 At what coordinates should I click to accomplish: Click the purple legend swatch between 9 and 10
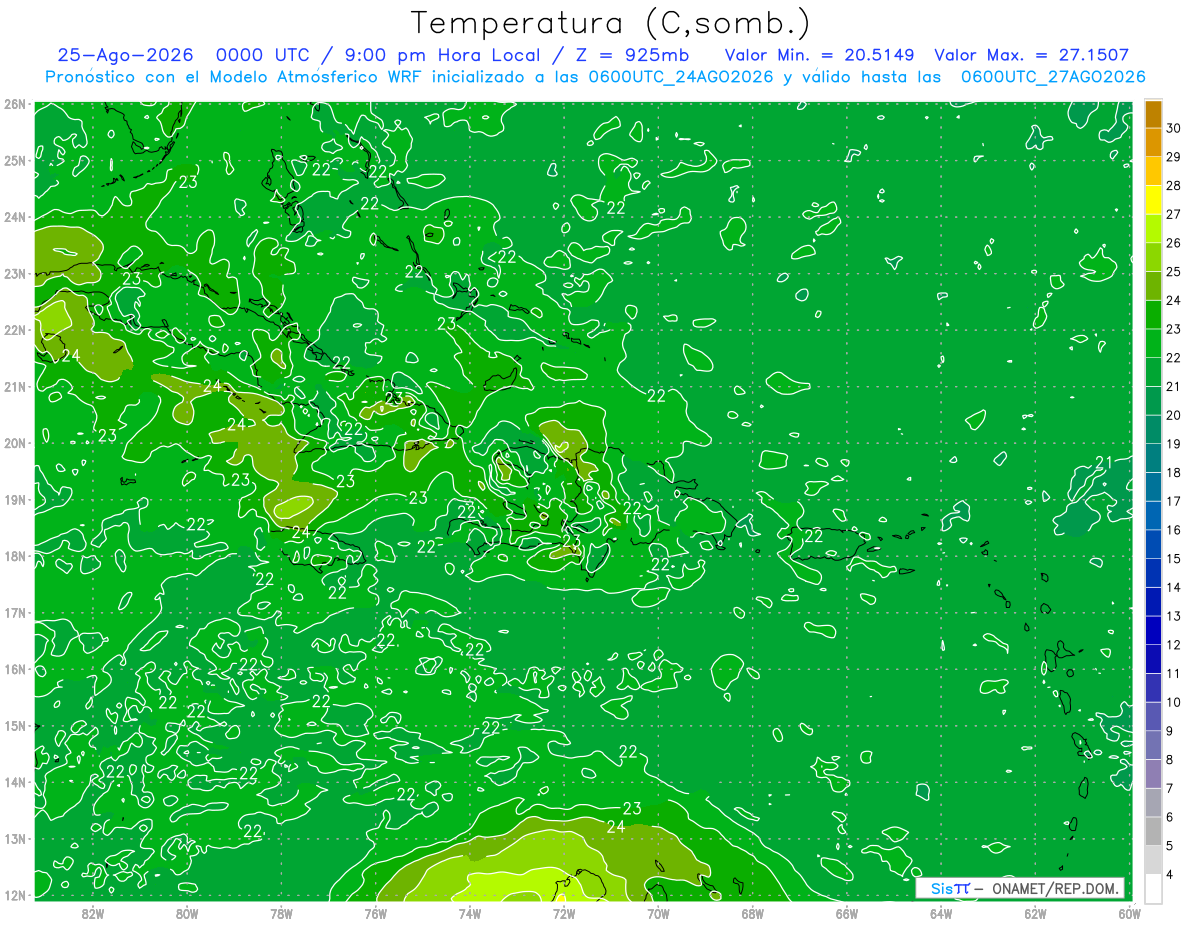pyautogui.click(x=1153, y=716)
